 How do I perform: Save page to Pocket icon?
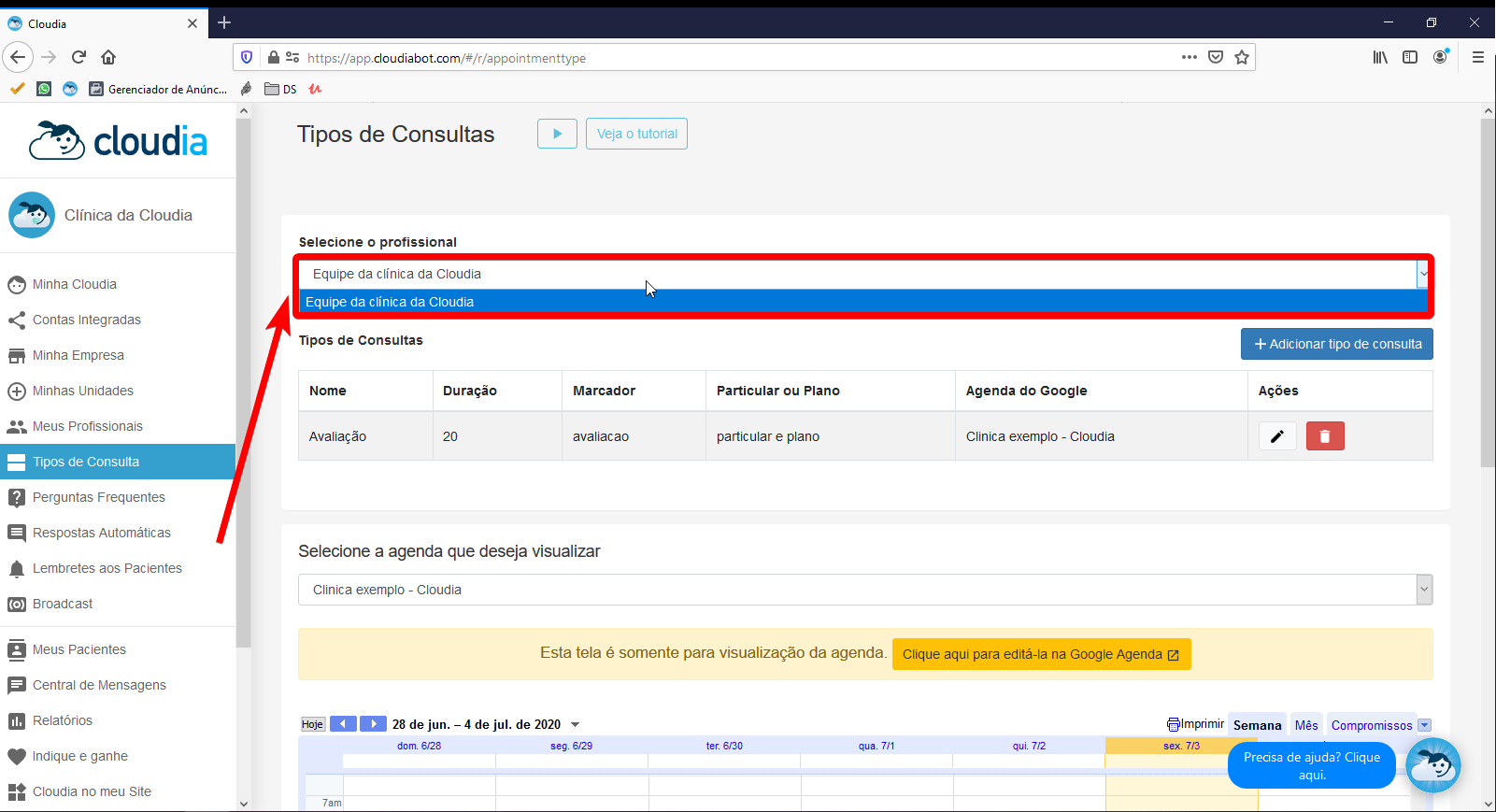(1216, 57)
